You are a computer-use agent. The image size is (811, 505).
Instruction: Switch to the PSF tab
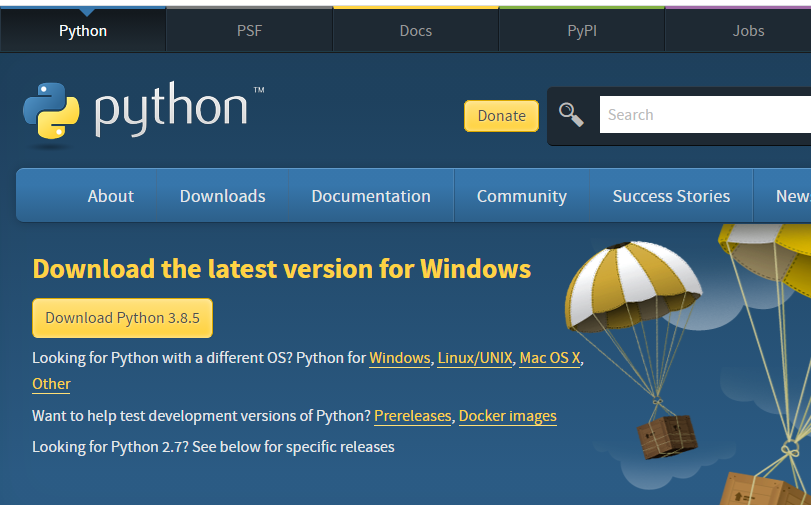[x=249, y=31]
